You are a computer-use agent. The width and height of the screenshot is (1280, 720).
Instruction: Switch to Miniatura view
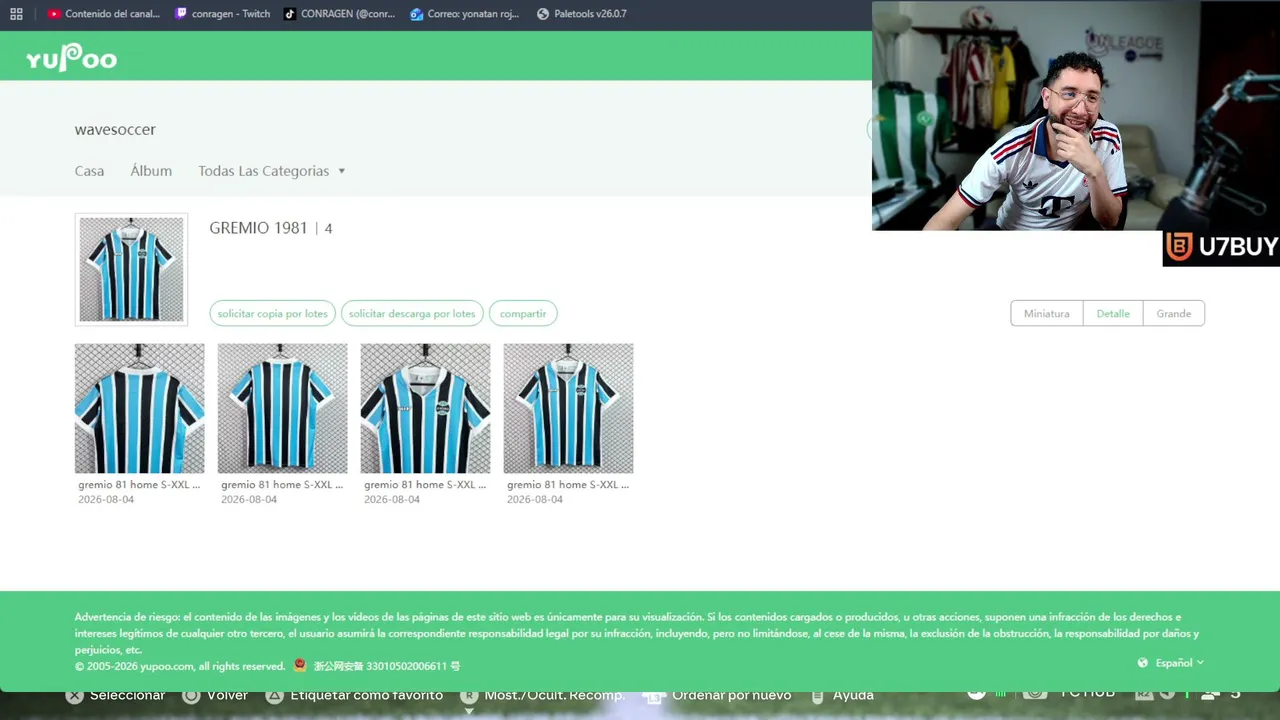click(x=1047, y=313)
